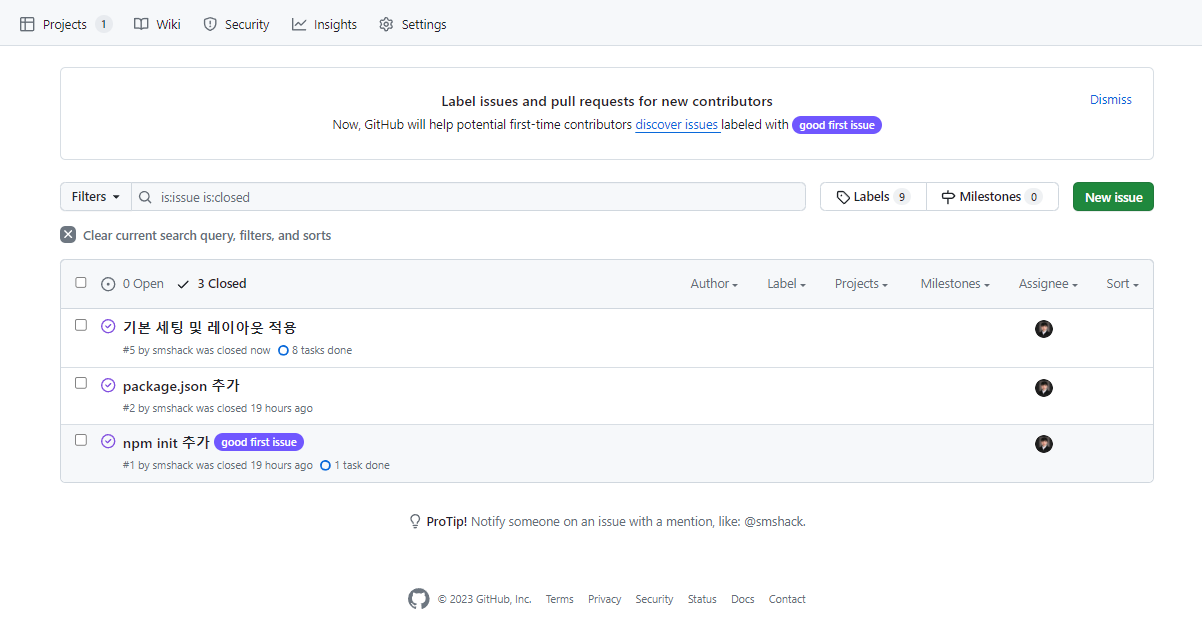Follow the 'discover issues' link

coord(677,125)
